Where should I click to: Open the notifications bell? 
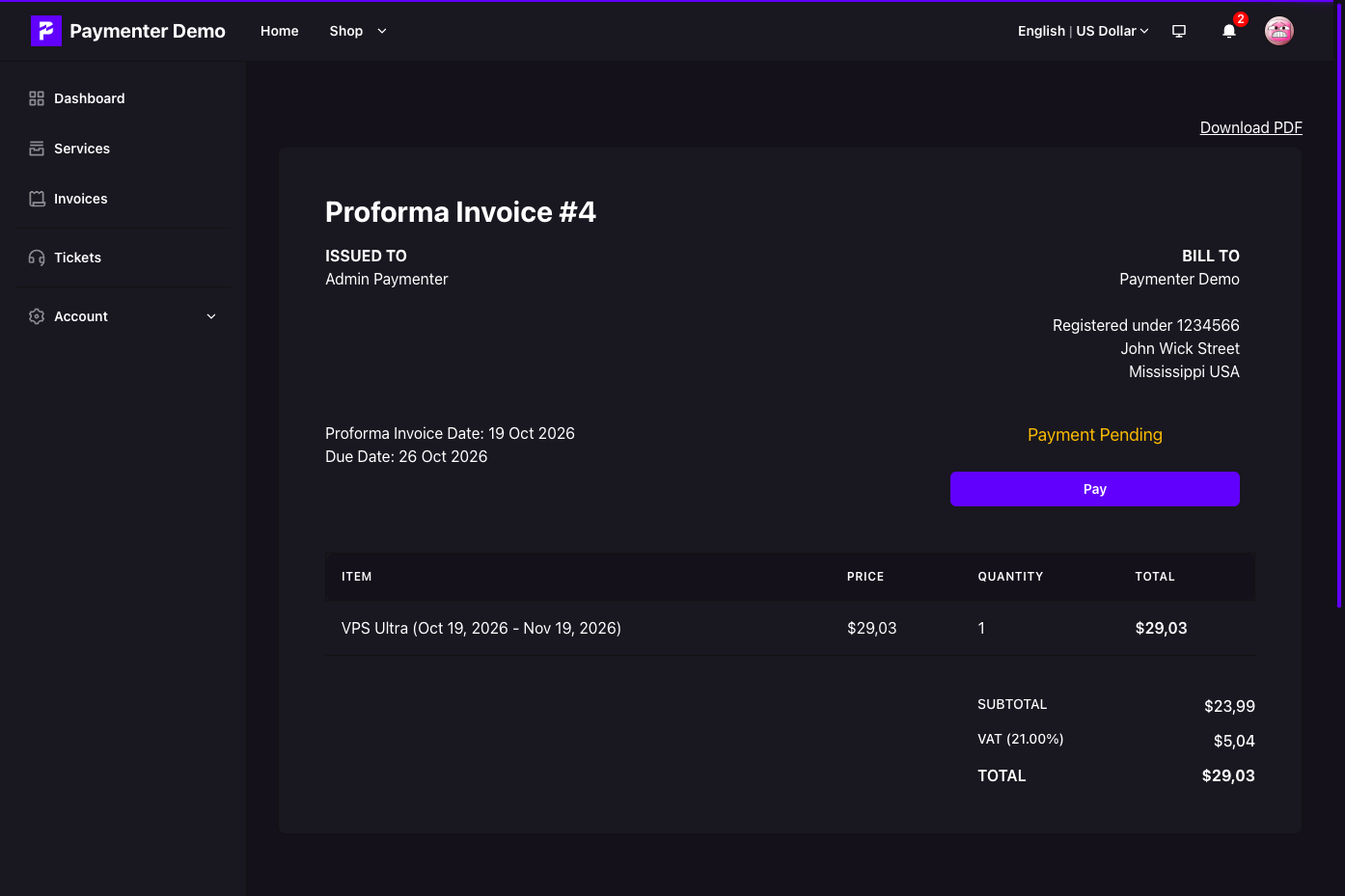1229,31
